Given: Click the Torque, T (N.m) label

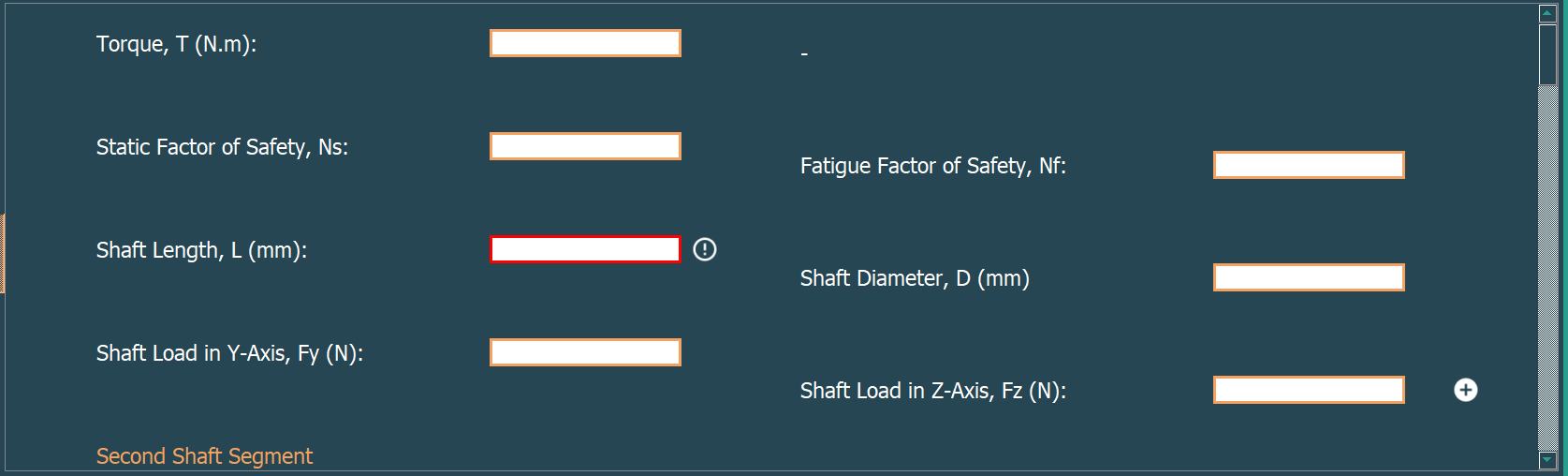Looking at the screenshot, I should [176, 44].
